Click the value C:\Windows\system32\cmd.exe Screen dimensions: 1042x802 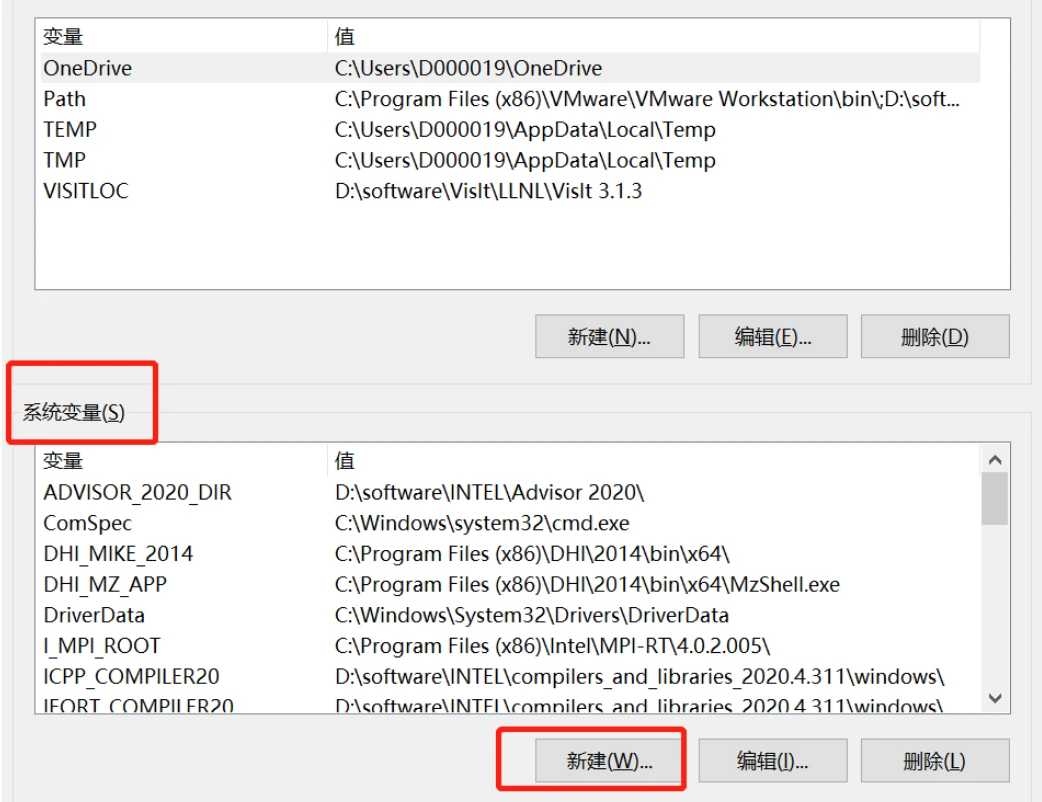tap(482, 523)
